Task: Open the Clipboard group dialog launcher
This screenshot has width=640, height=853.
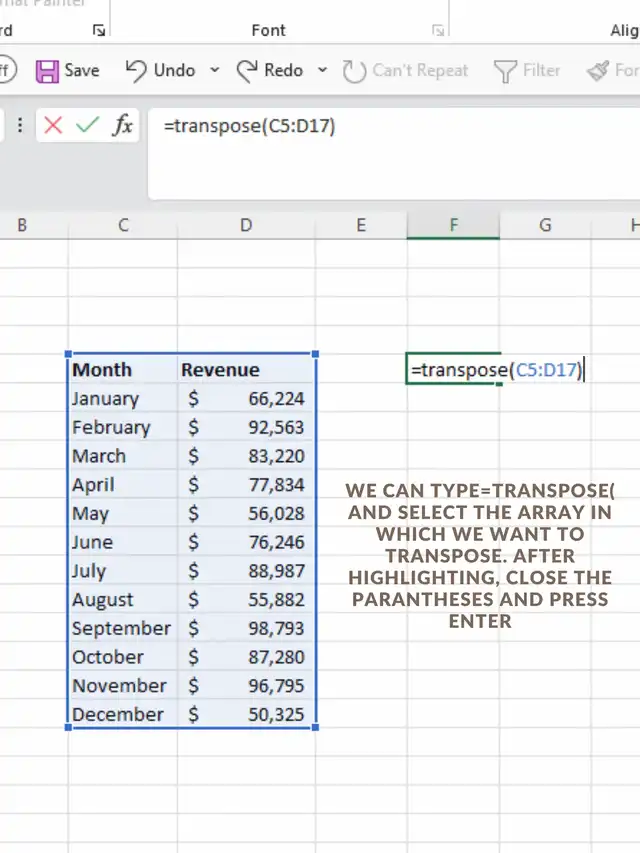Action: click(98, 31)
